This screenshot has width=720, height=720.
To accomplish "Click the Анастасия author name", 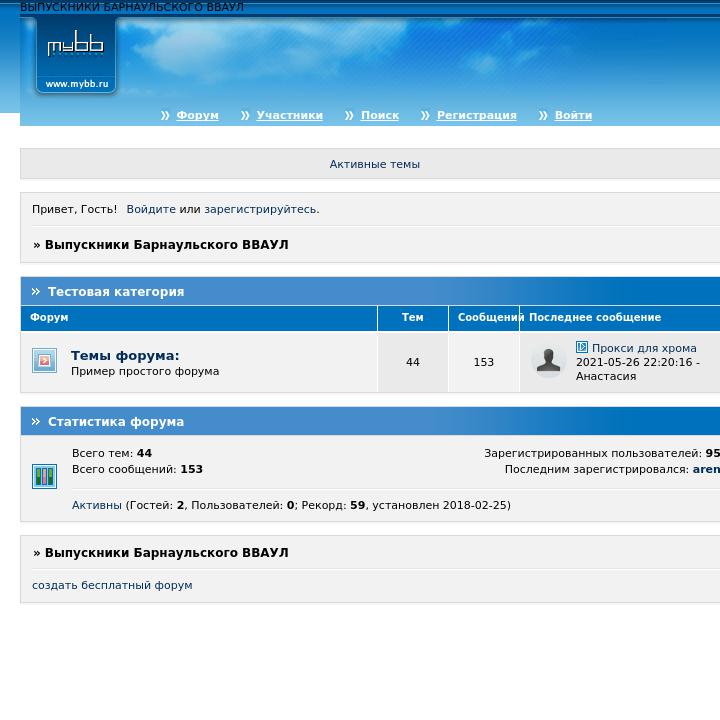I will click(x=606, y=377).
